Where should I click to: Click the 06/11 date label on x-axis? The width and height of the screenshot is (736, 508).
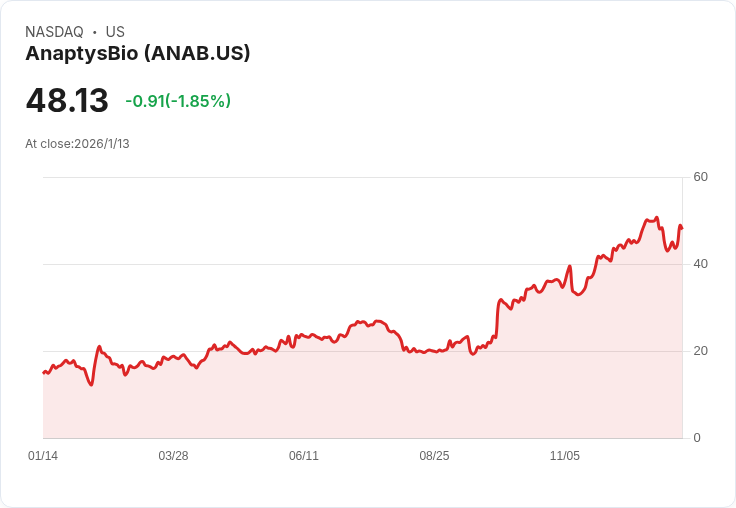coord(304,455)
